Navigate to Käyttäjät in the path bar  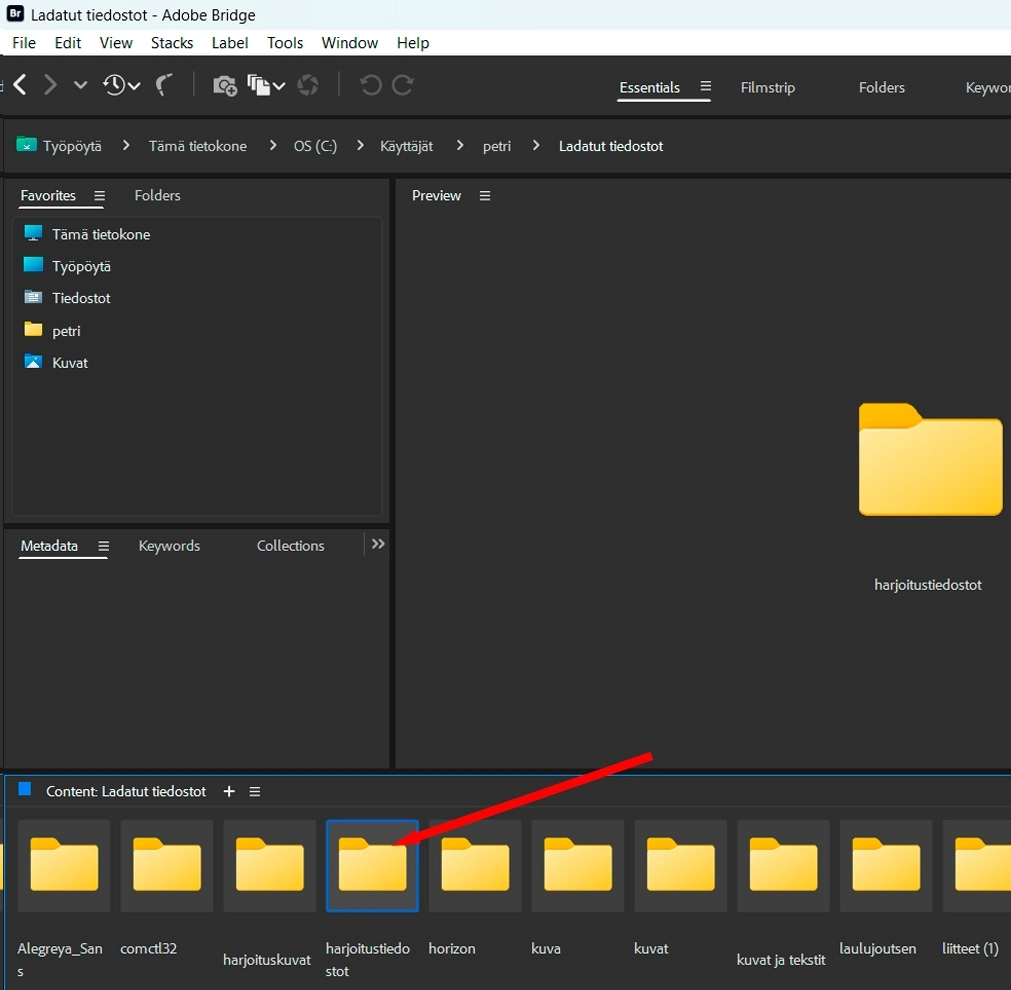(406, 146)
